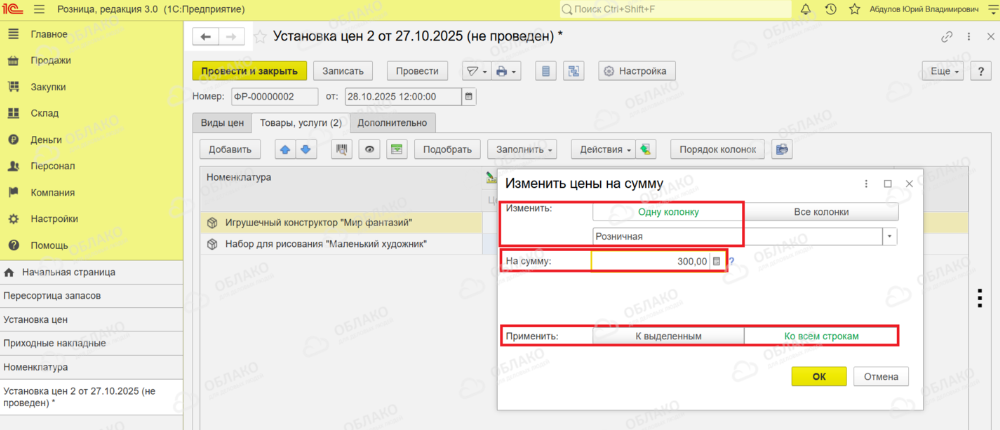Screen dimensions: 1000x430
Task: Open Главное section
Action: (x=48, y=34)
